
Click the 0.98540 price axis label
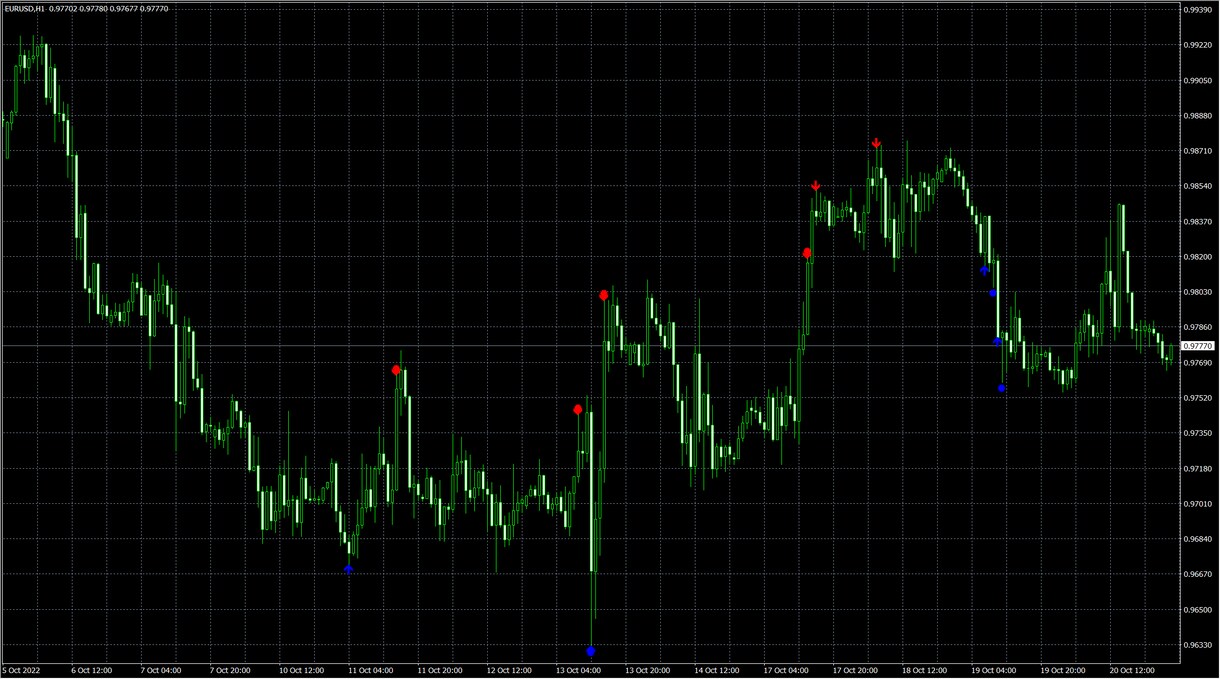1198,186
